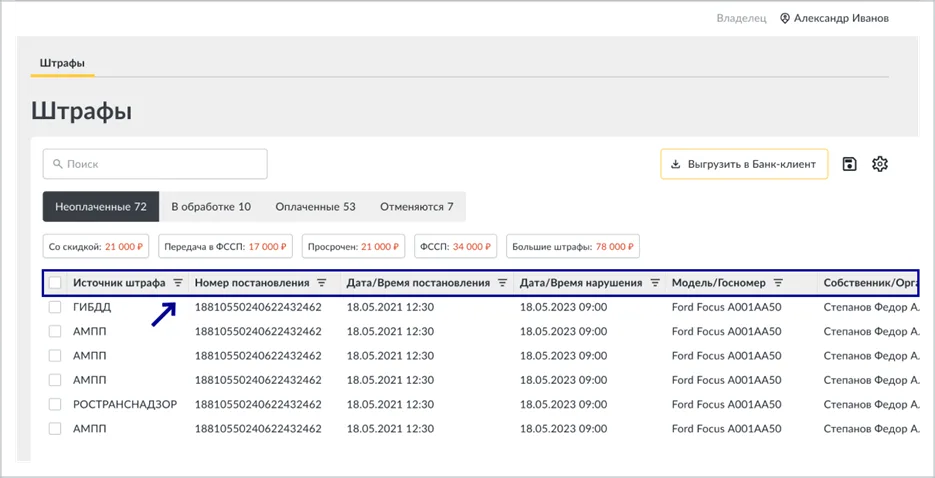Click 18.05.2023 09:00 in the ГИБДД row

tap(564, 308)
